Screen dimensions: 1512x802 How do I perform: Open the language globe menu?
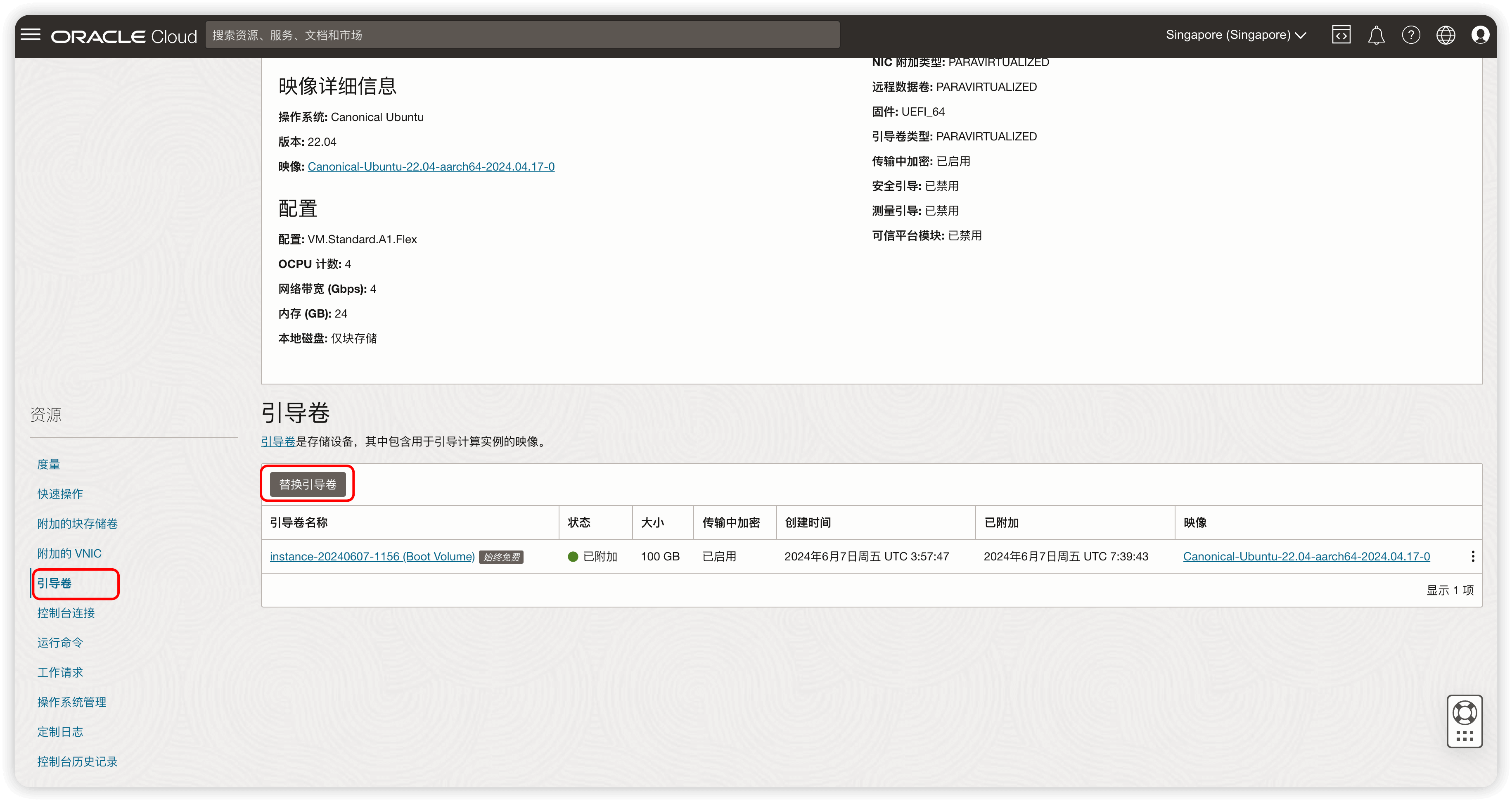1446,35
